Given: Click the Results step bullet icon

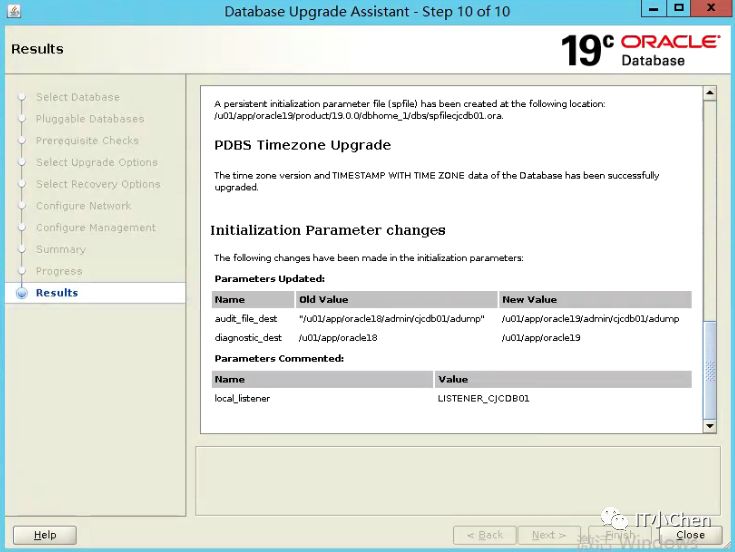Looking at the screenshot, I should click(22, 293).
